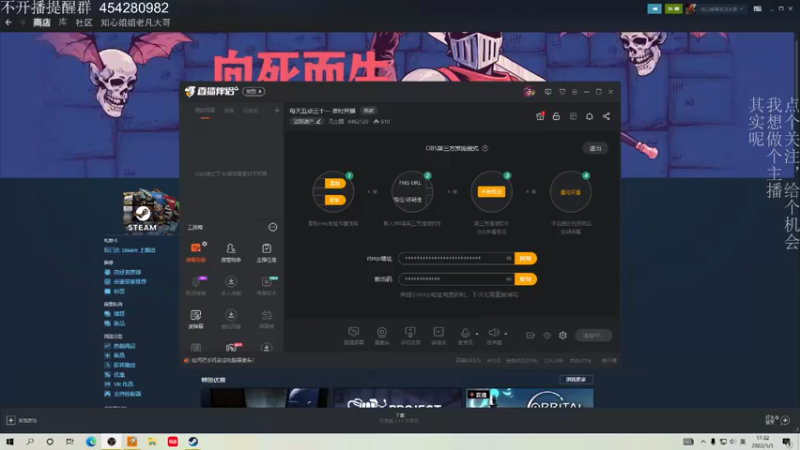The width and height of the screenshot is (800, 450).
Task: Open the 多人连麦 multi-person co-stream tool
Action: click(x=231, y=286)
